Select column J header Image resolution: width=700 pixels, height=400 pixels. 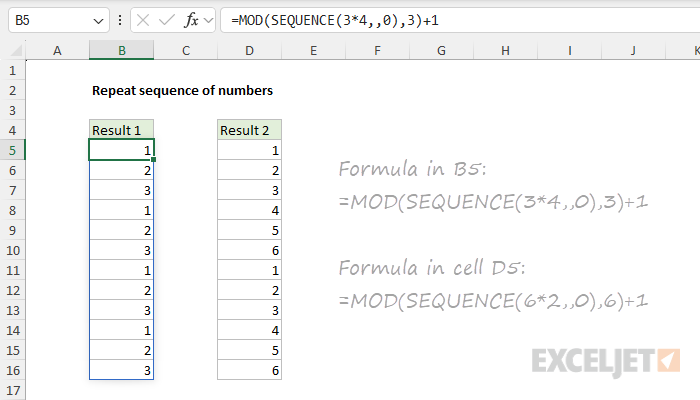click(x=633, y=50)
